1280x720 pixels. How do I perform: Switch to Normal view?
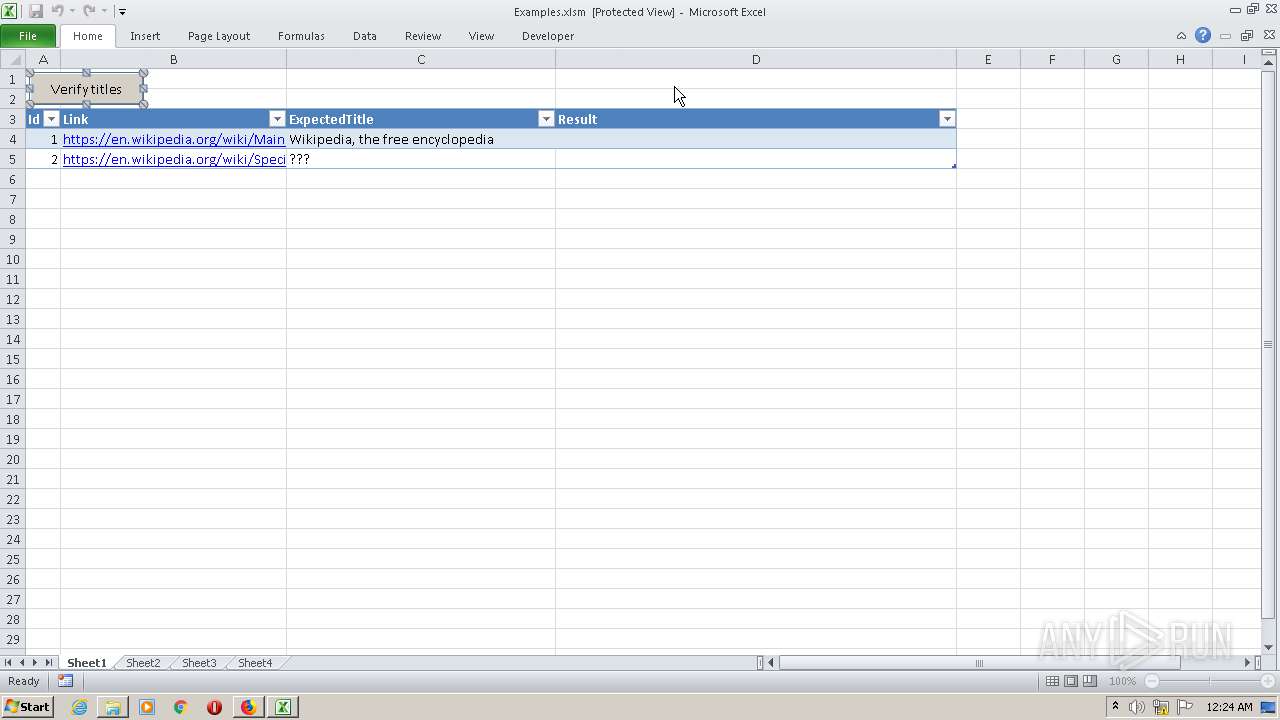tap(1052, 681)
